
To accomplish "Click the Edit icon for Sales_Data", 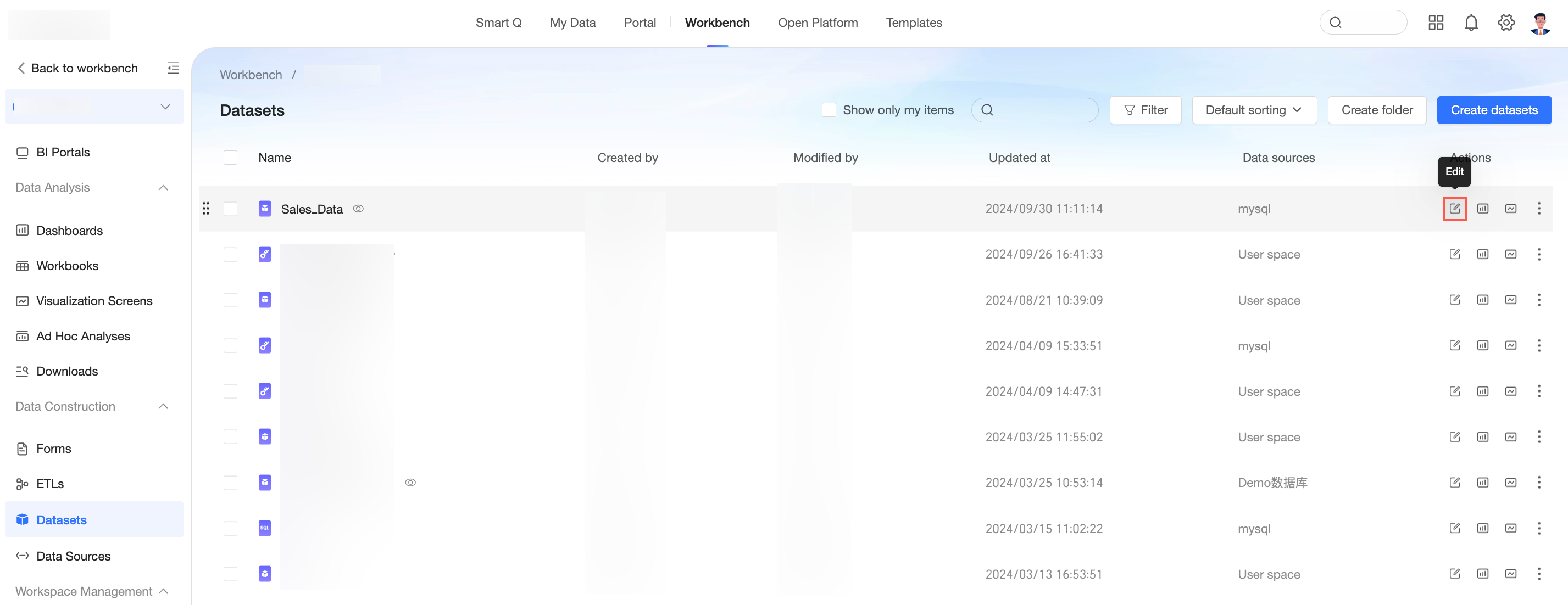I will point(1454,209).
